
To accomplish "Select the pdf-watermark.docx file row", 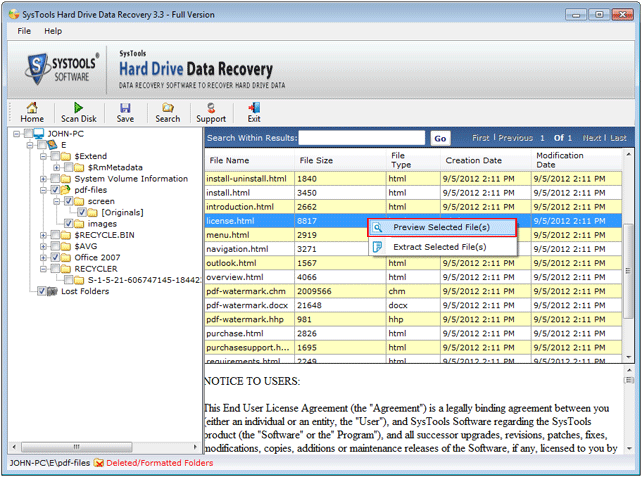I will pyautogui.click(x=413, y=305).
